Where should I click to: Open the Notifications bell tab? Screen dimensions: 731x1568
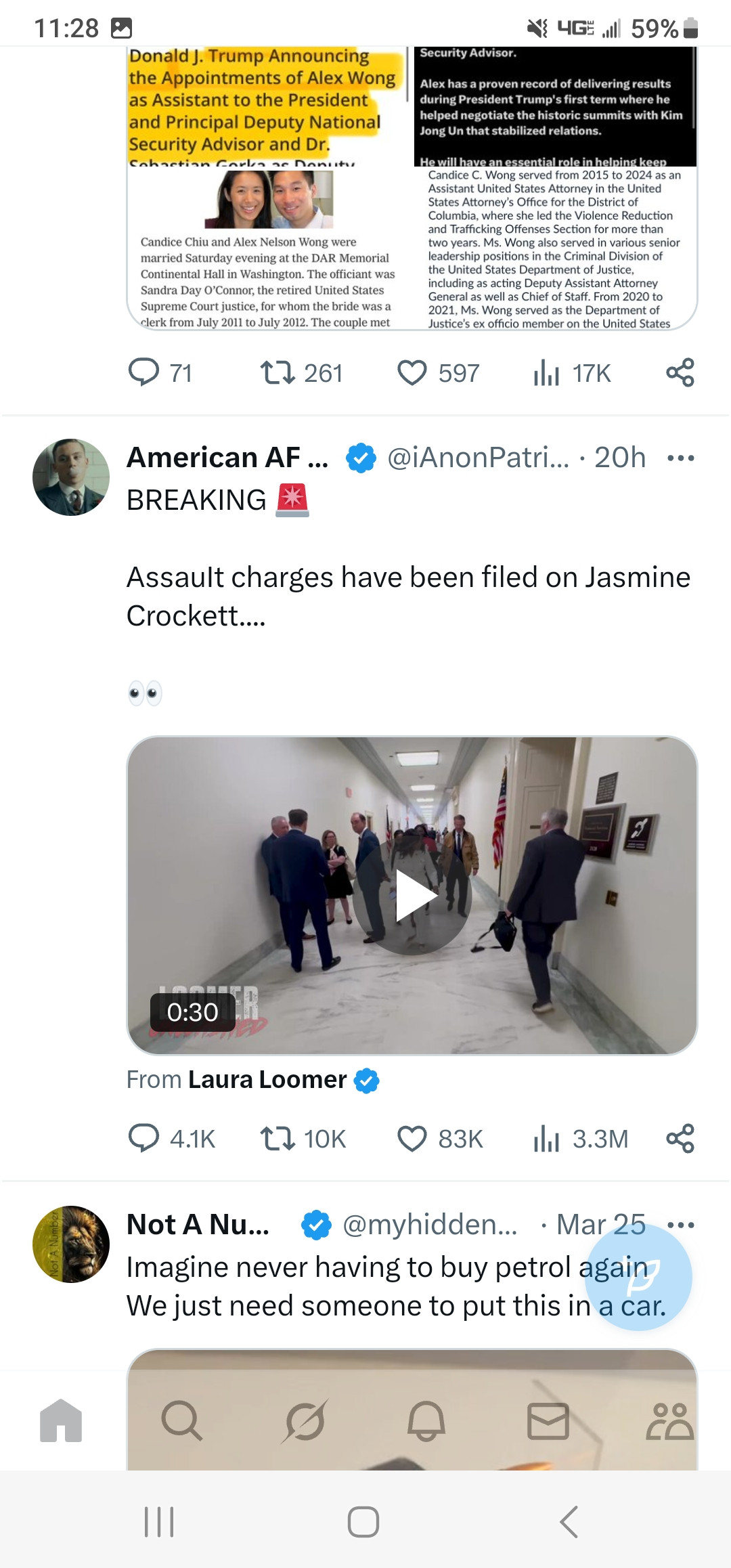[426, 1420]
